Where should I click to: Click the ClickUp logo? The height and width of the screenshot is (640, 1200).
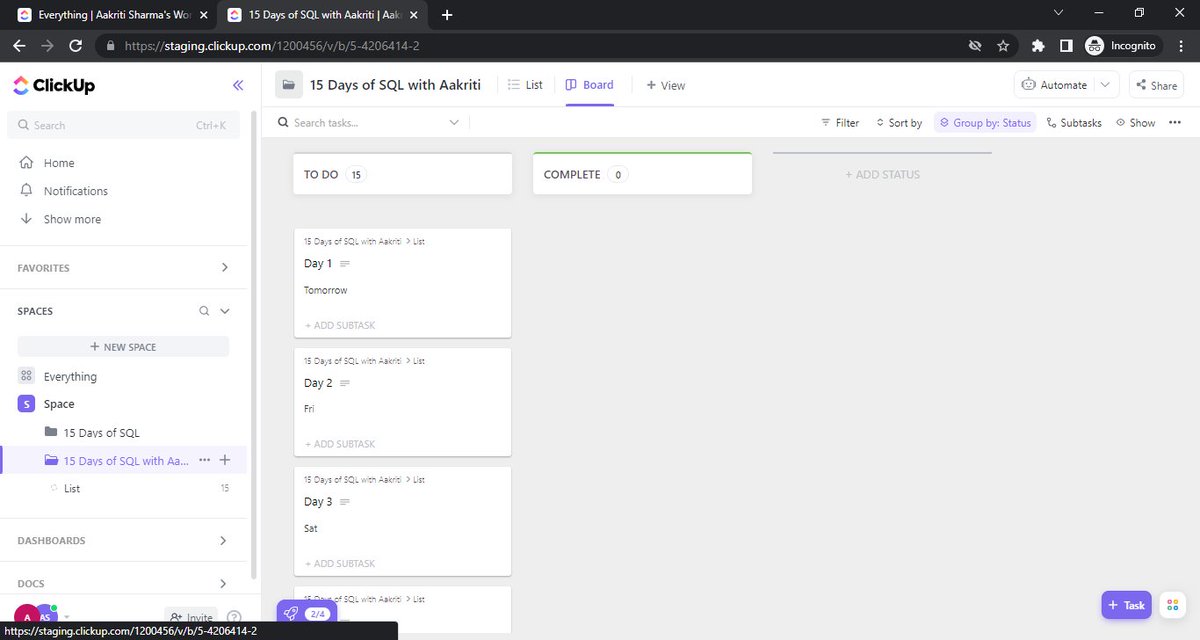click(54, 86)
